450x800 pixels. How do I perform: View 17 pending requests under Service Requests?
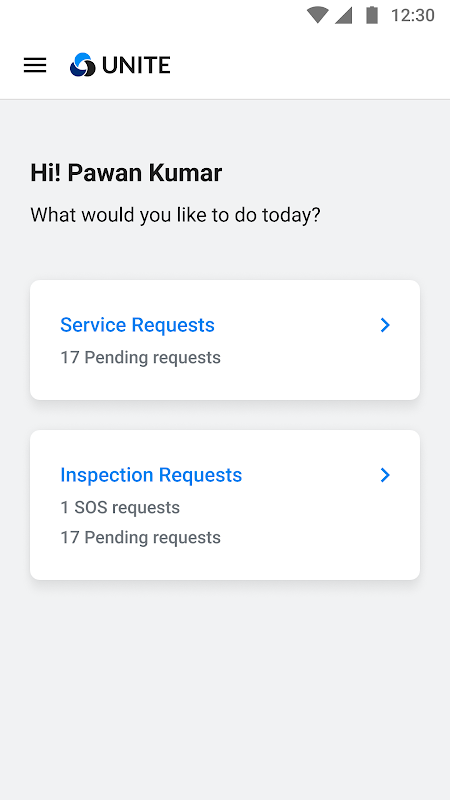(x=140, y=358)
